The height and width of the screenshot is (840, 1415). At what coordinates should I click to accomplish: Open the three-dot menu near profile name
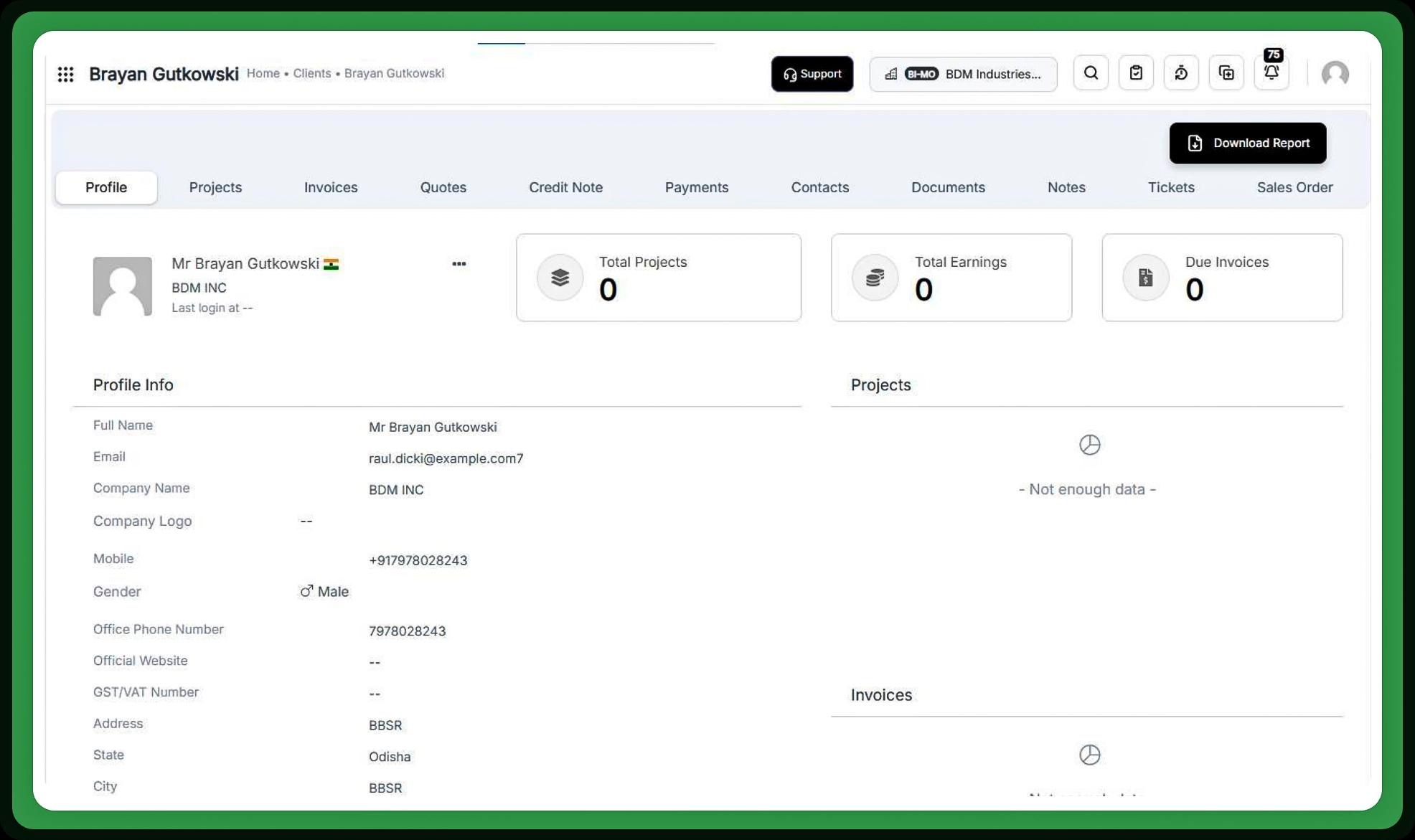[459, 264]
